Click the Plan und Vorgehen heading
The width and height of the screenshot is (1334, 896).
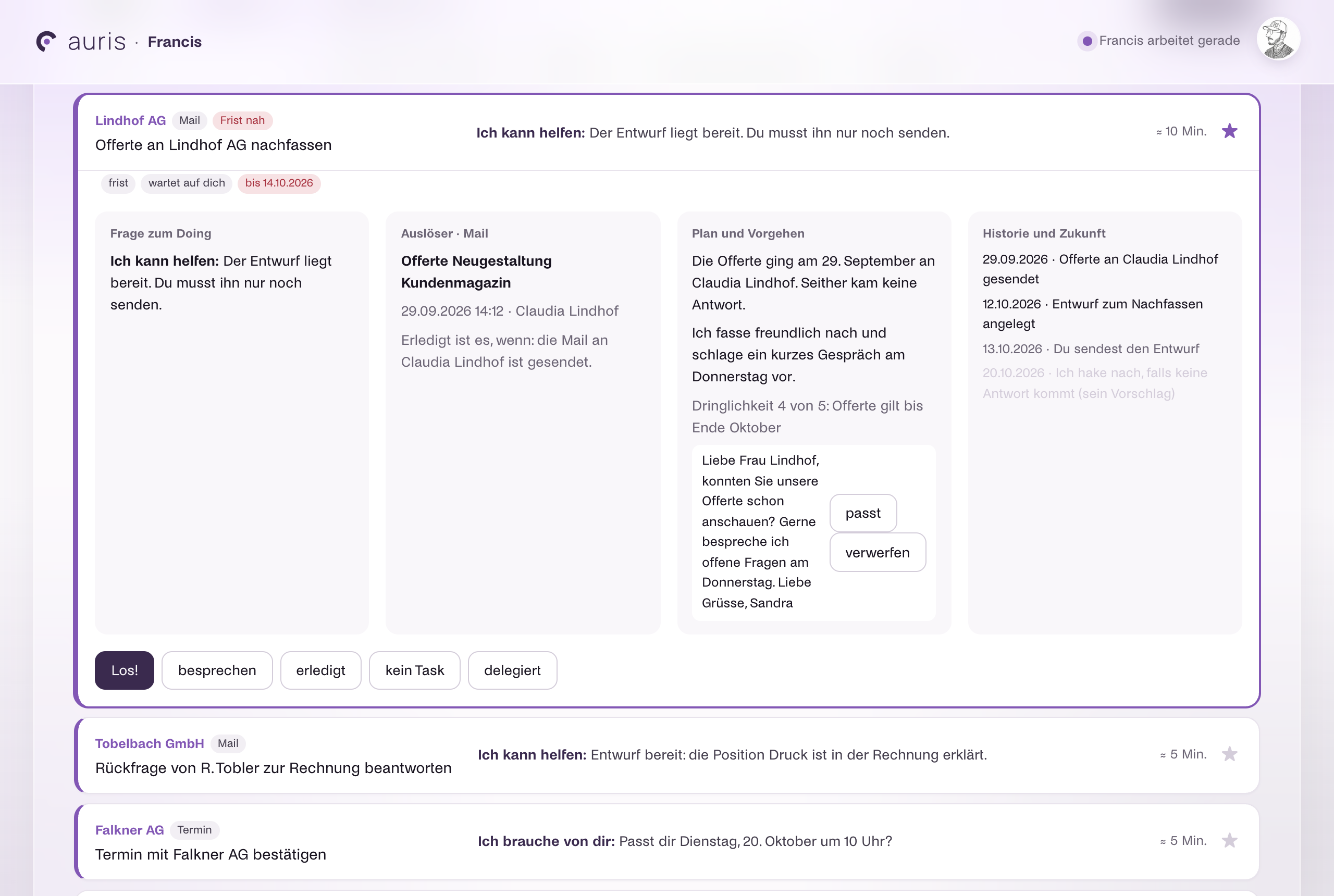coord(748,233)
